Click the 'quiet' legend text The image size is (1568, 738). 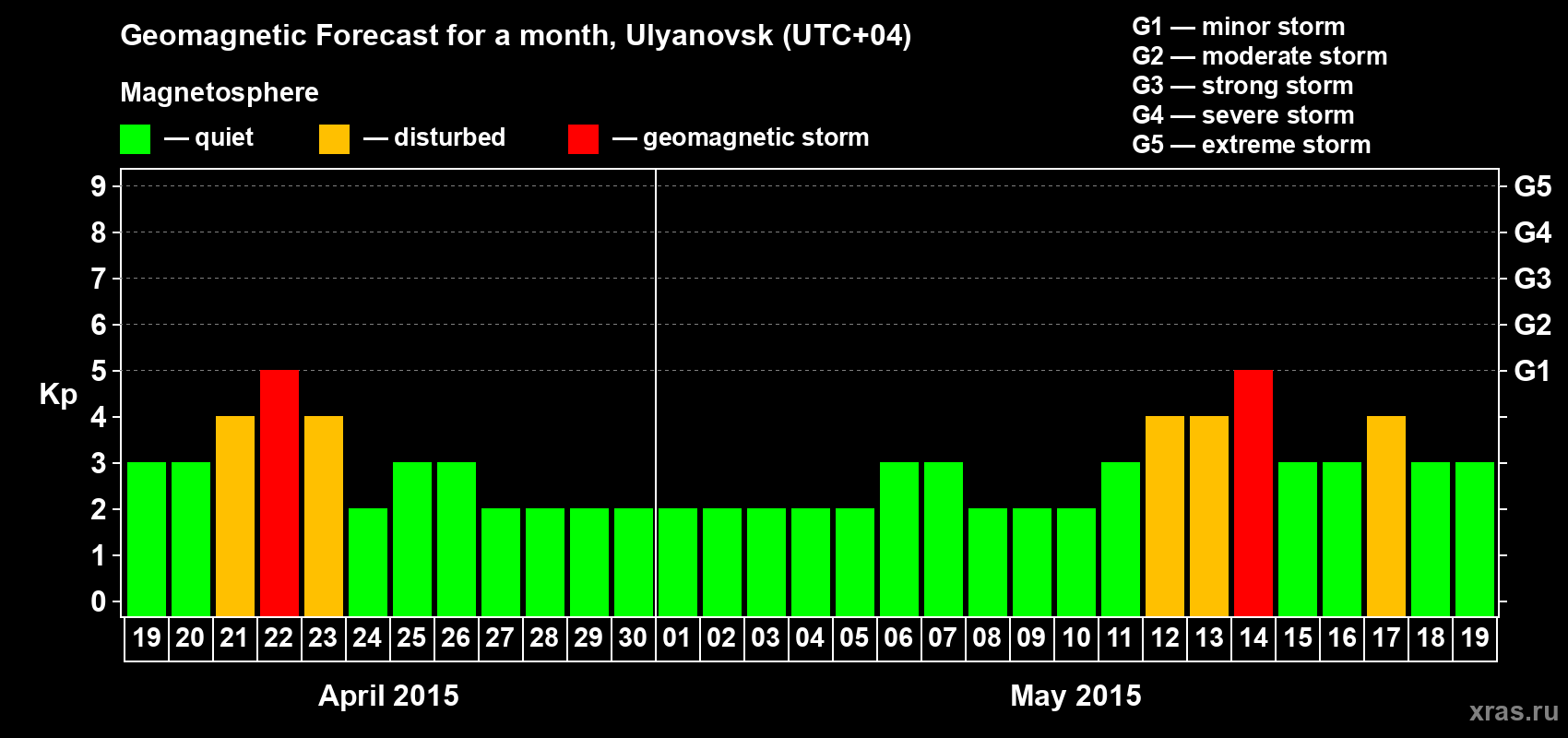tap(224, 138)
